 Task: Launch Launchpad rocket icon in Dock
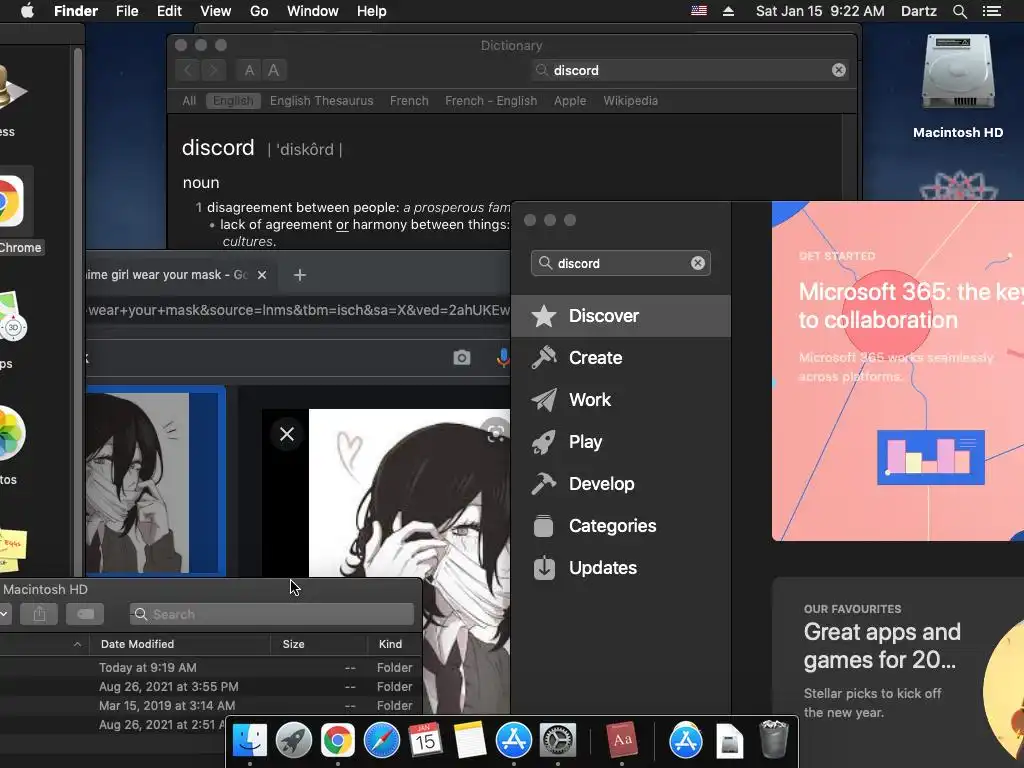(293, 741)
